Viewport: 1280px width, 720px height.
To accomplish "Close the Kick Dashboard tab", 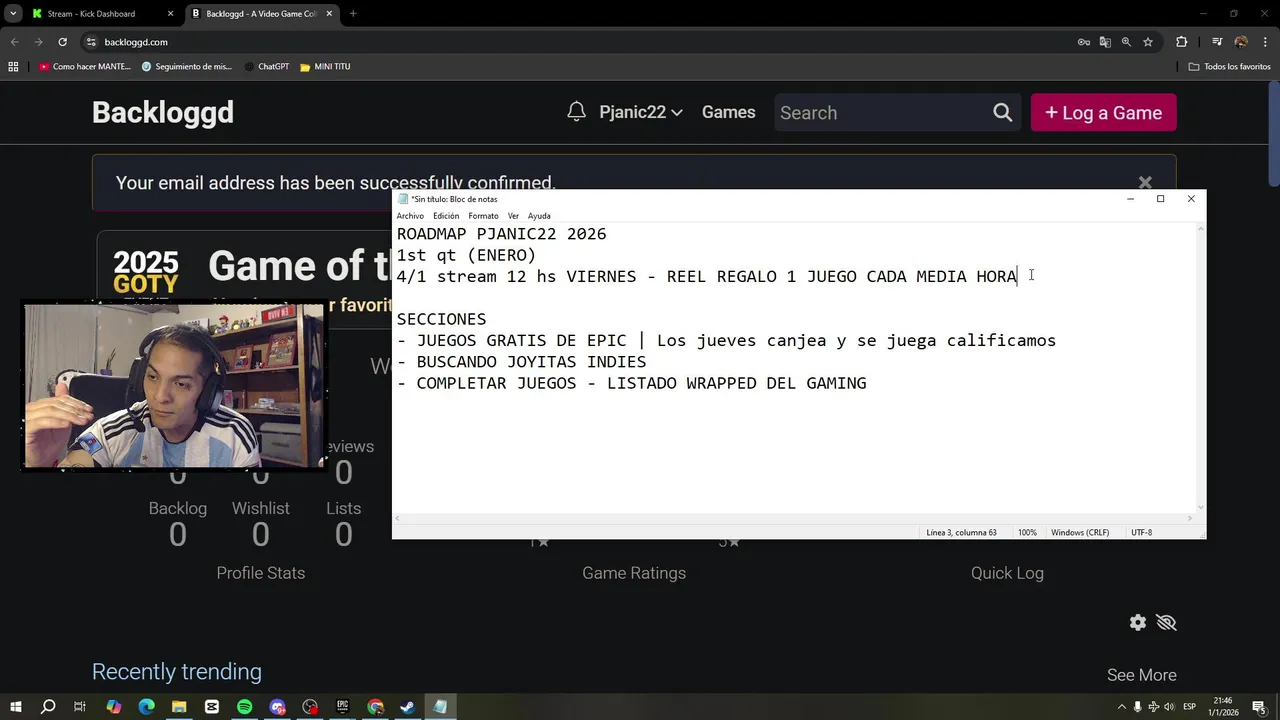I will tap(170, 14).
